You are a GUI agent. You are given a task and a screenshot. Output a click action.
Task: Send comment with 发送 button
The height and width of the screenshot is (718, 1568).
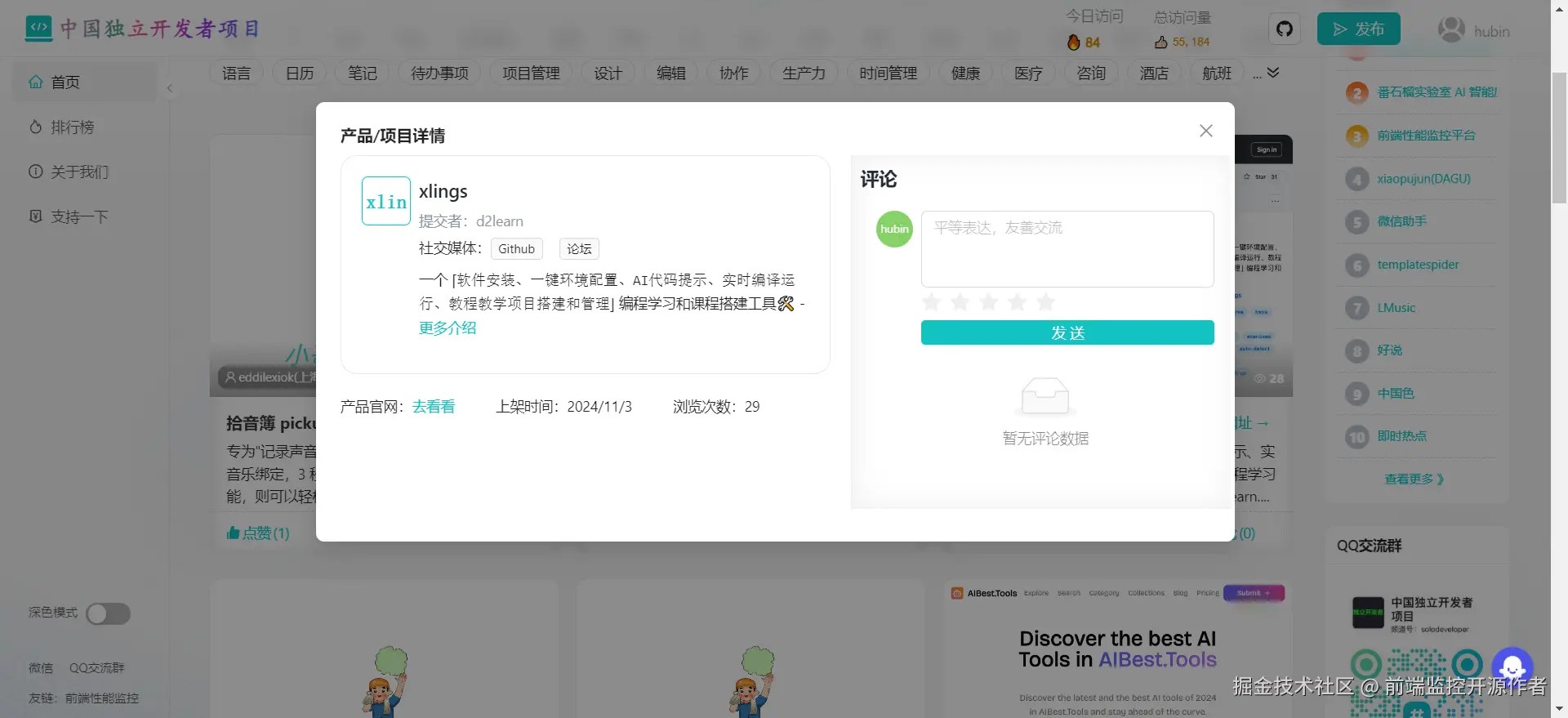[1067, 332]
